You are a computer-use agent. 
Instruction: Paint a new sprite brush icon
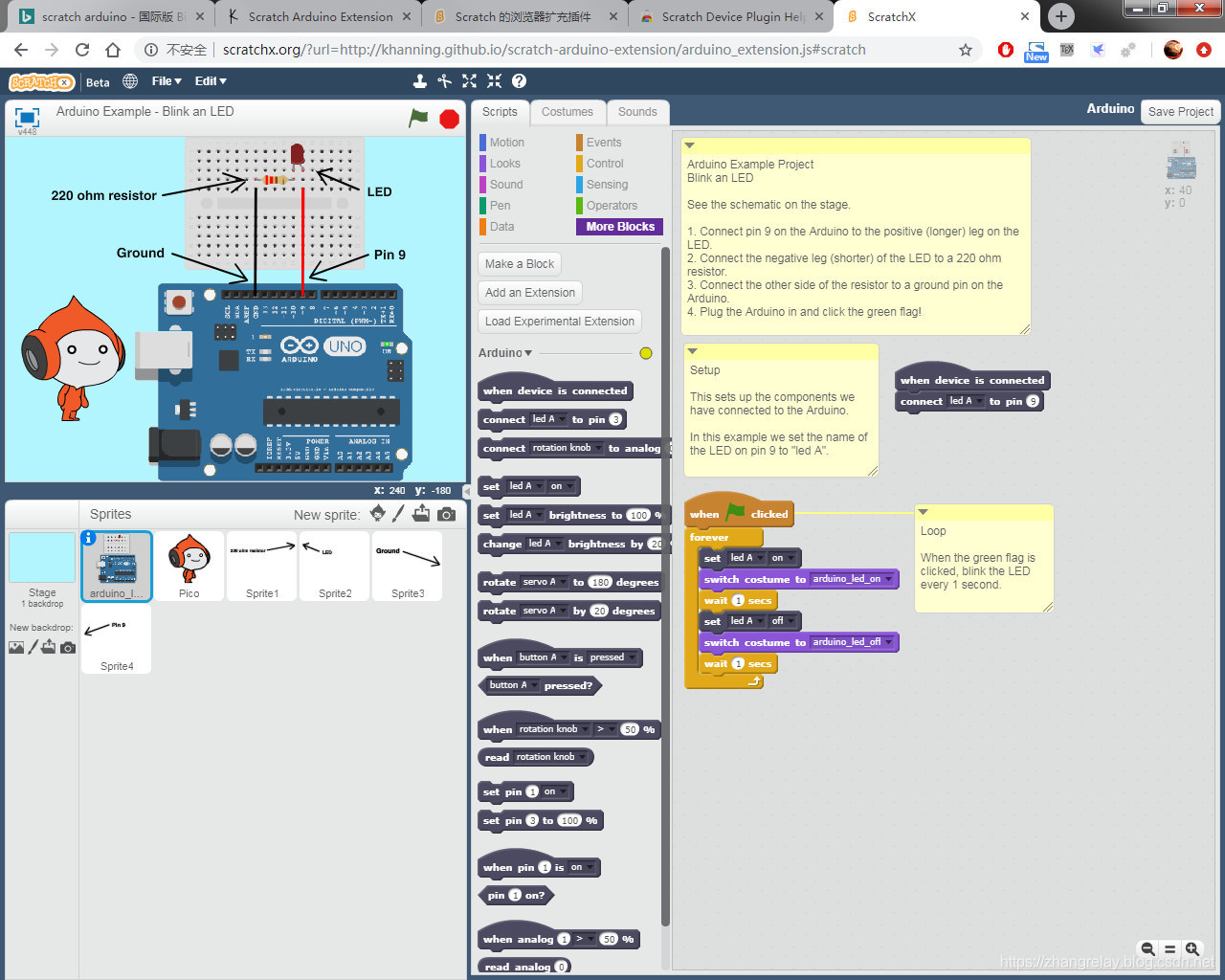(x=398, y=514)
